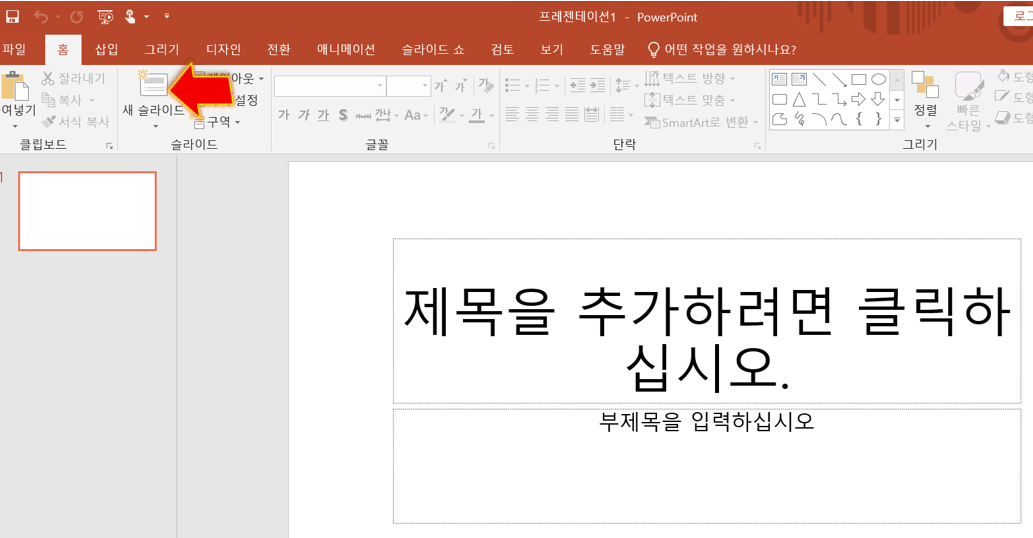Click the decrease font size icon
This screenshot has width=1033, height=538.
coord(461,86)
